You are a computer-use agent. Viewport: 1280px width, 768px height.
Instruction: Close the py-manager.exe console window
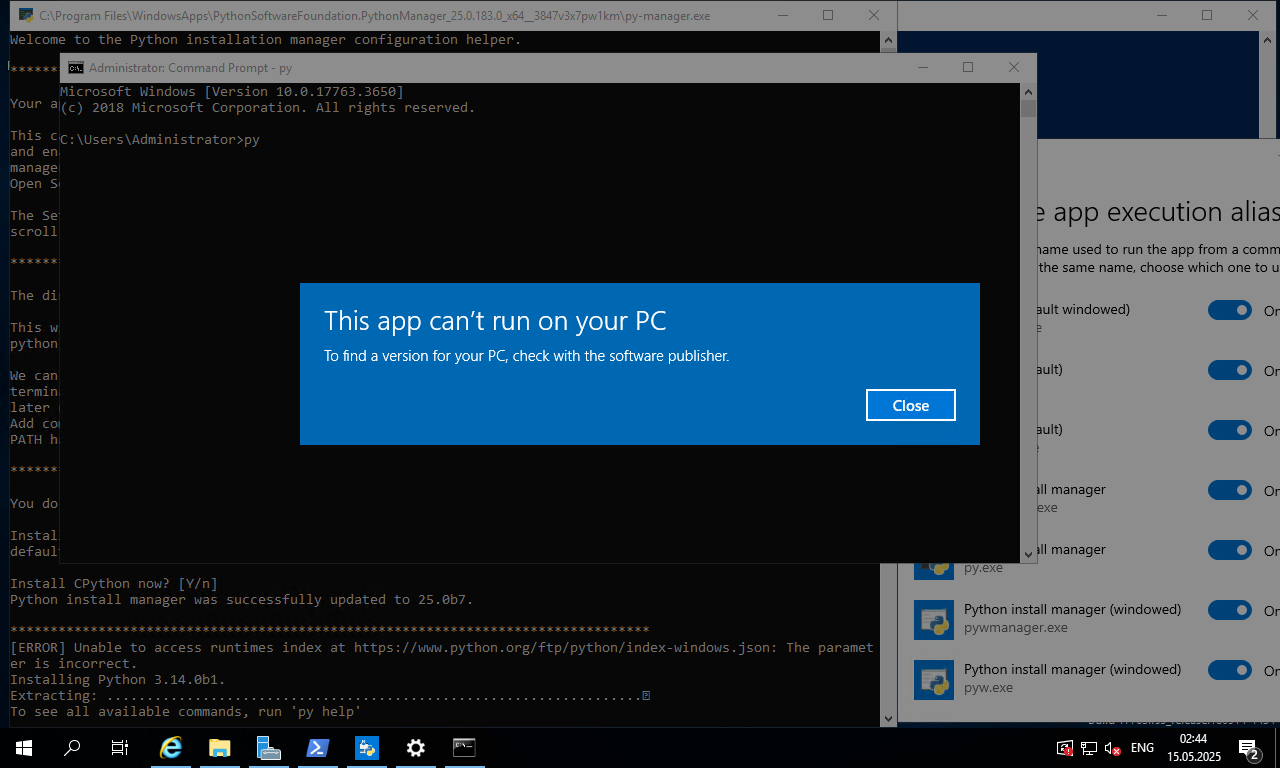point(875,15)
